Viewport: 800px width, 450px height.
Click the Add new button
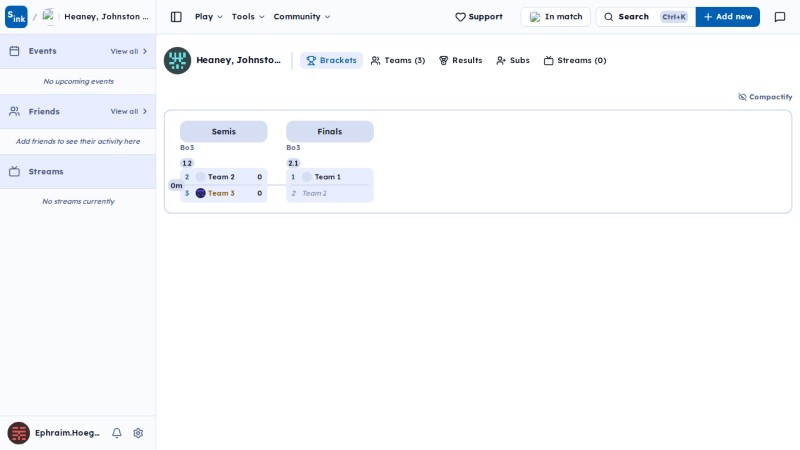click(728, 17)
